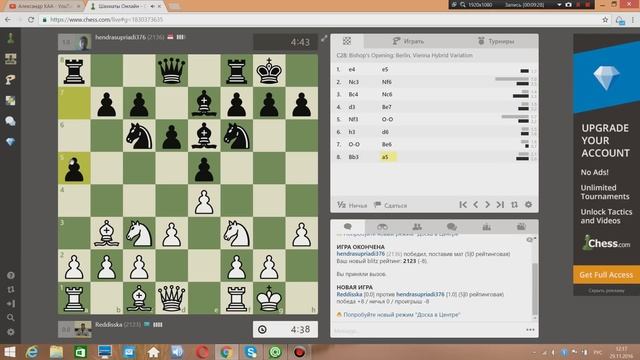Jump to the last move of the game
This screenshot has width=640, height=360.
point(500,204)
